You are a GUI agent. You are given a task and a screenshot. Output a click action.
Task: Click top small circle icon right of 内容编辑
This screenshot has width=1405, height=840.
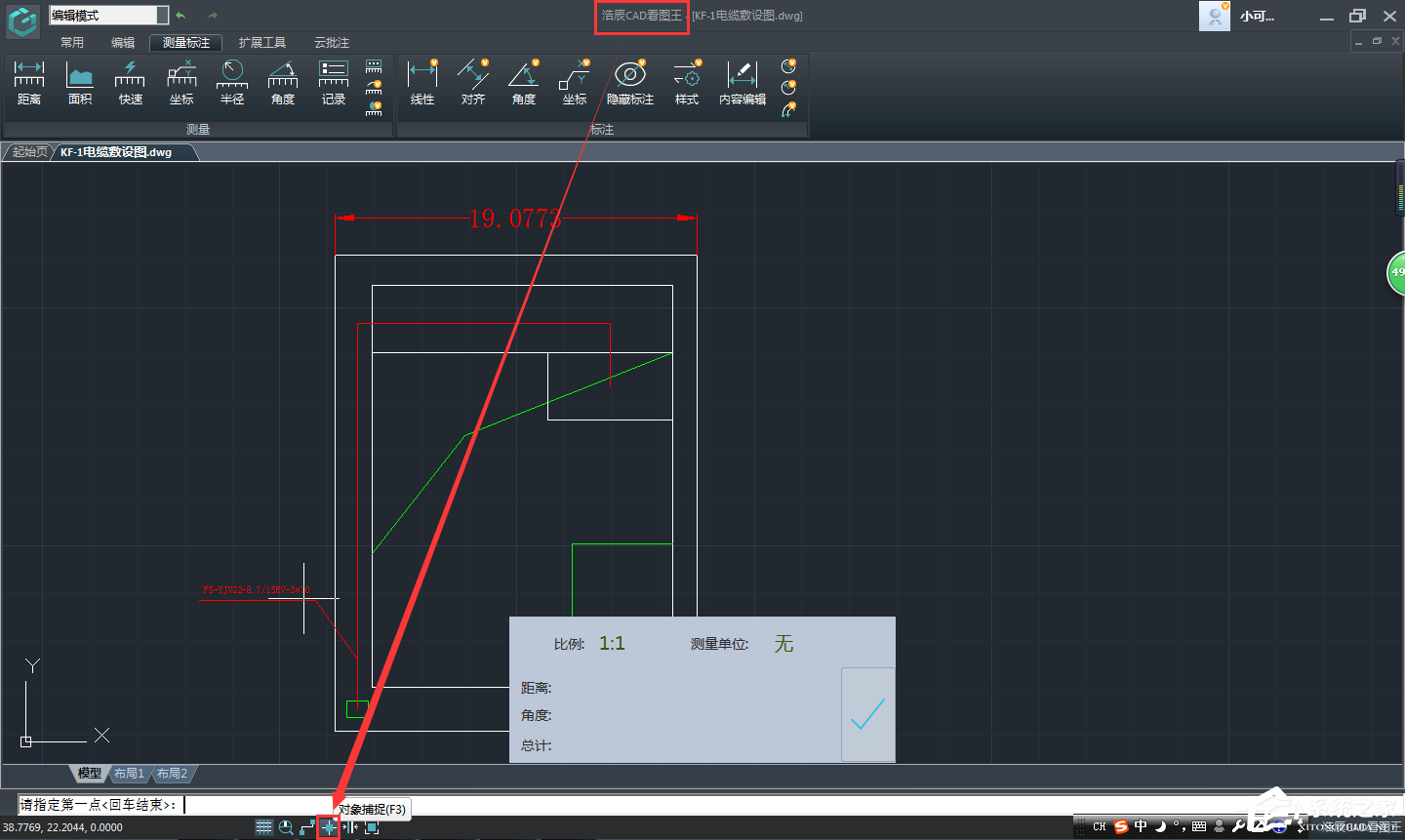click(x=788, y=66)
